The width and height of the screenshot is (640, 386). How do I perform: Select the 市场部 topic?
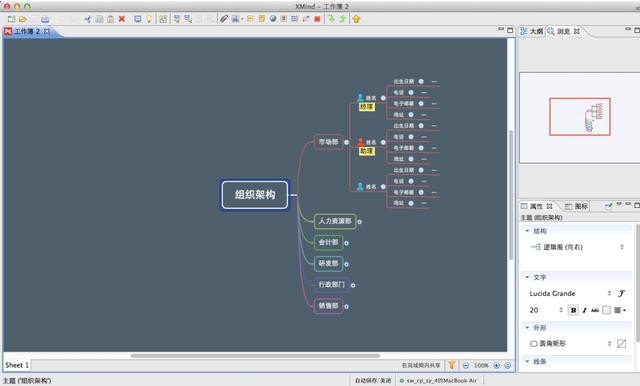point(329,142)
